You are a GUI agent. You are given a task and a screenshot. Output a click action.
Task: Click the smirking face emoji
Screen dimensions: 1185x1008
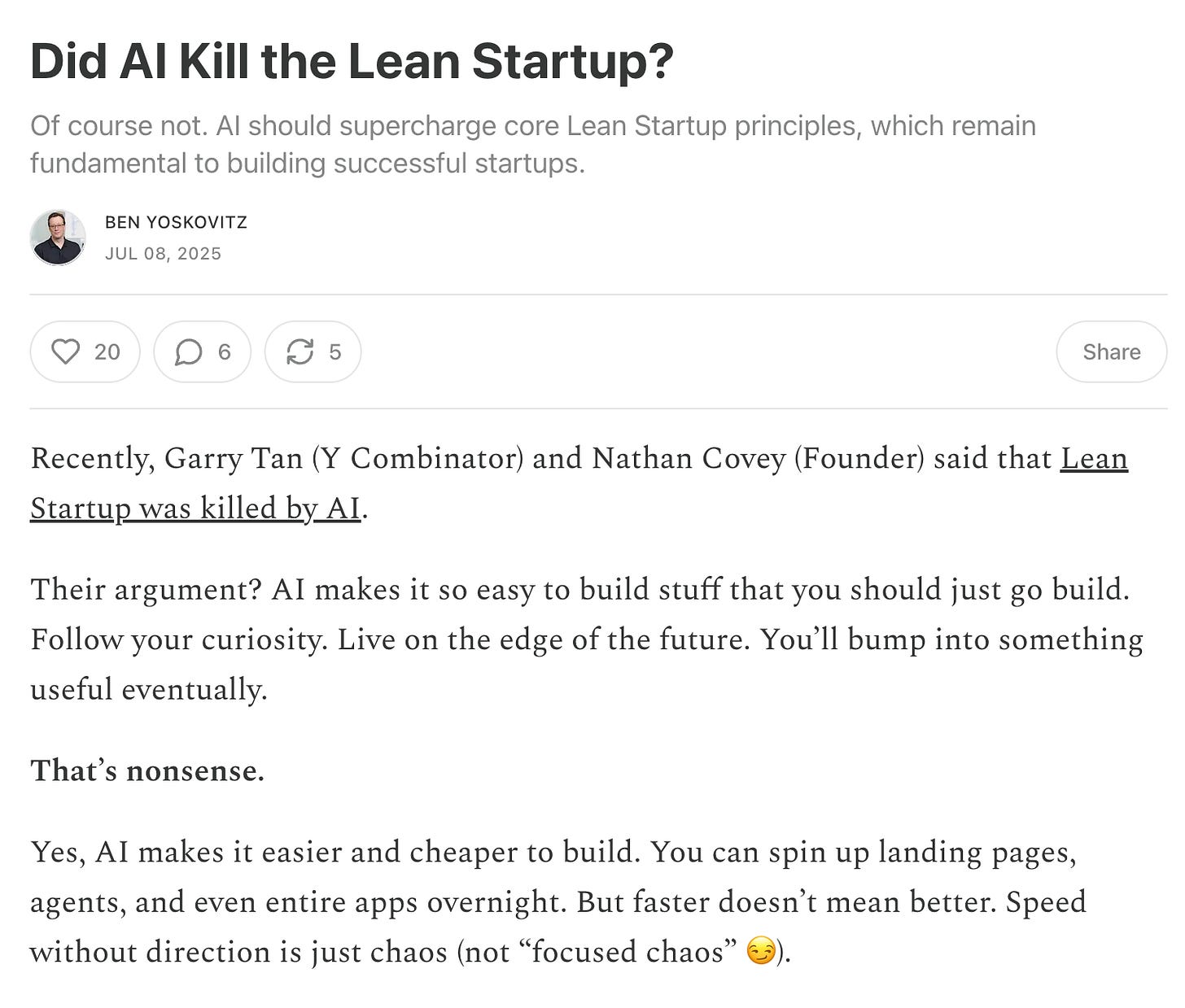[x=761, y=951]
